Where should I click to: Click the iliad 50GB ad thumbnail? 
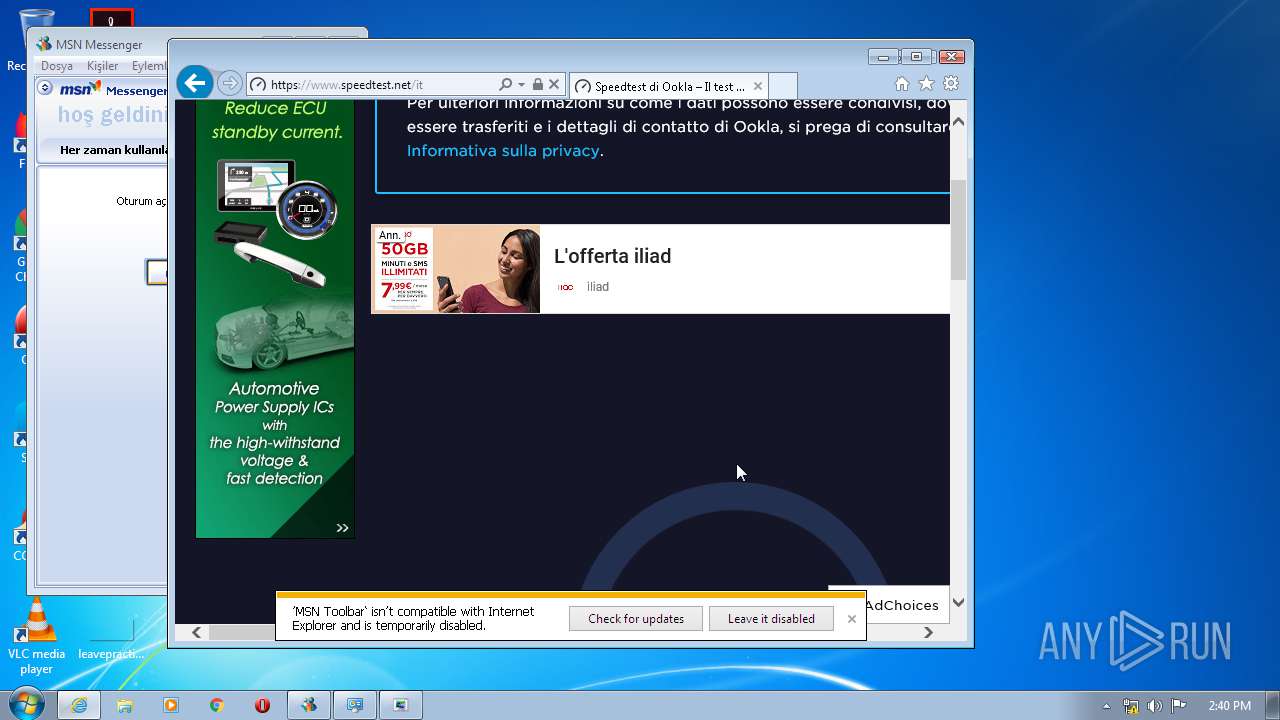[x=456, y=269]
